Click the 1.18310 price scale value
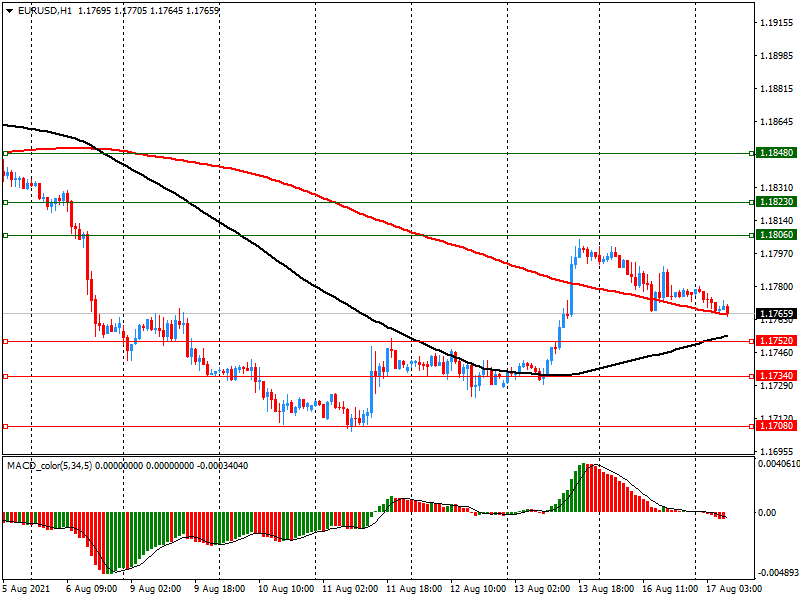Viewport: 800px width, 600px height. tap(777, 188)
